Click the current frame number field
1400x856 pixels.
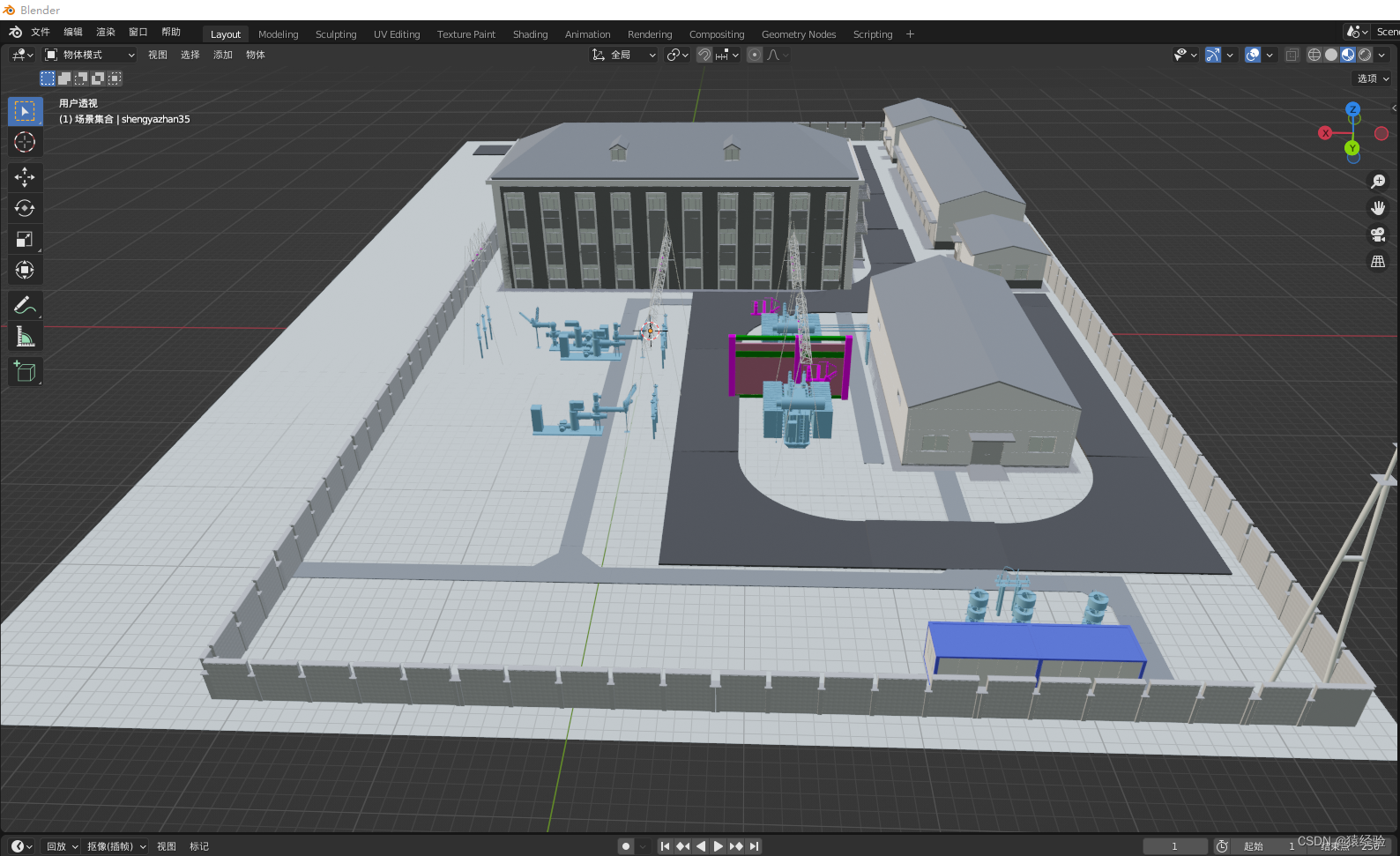point(1174,846)
